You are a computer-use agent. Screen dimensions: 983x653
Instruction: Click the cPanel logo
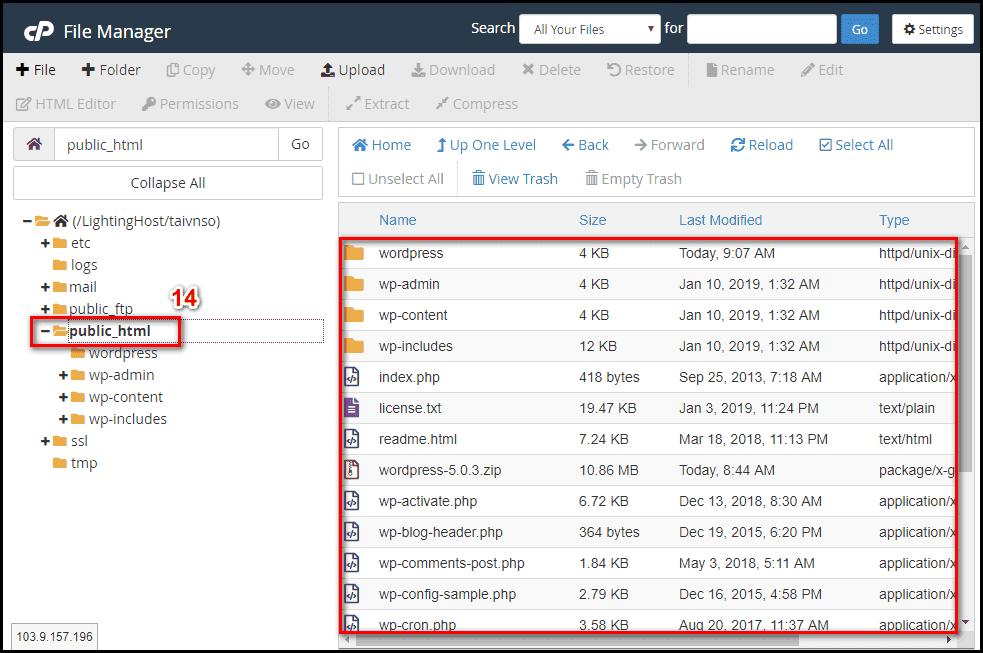point(38,31)
